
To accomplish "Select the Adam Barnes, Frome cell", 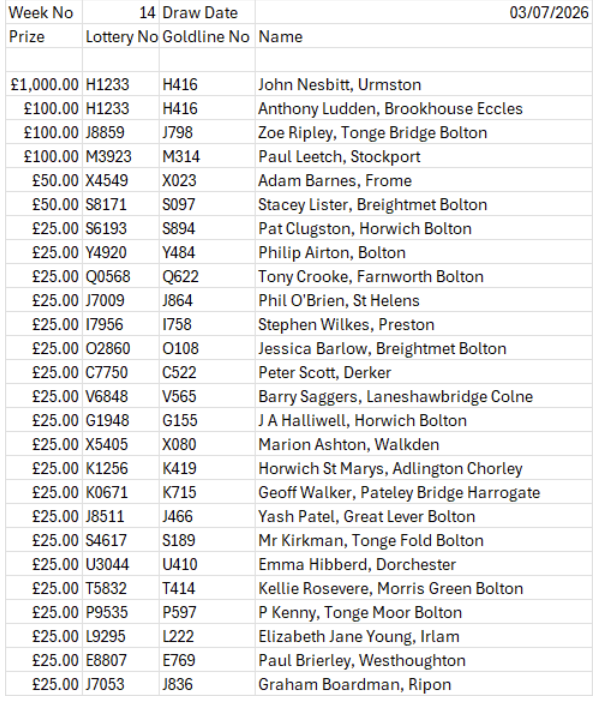I will [423, 180].
